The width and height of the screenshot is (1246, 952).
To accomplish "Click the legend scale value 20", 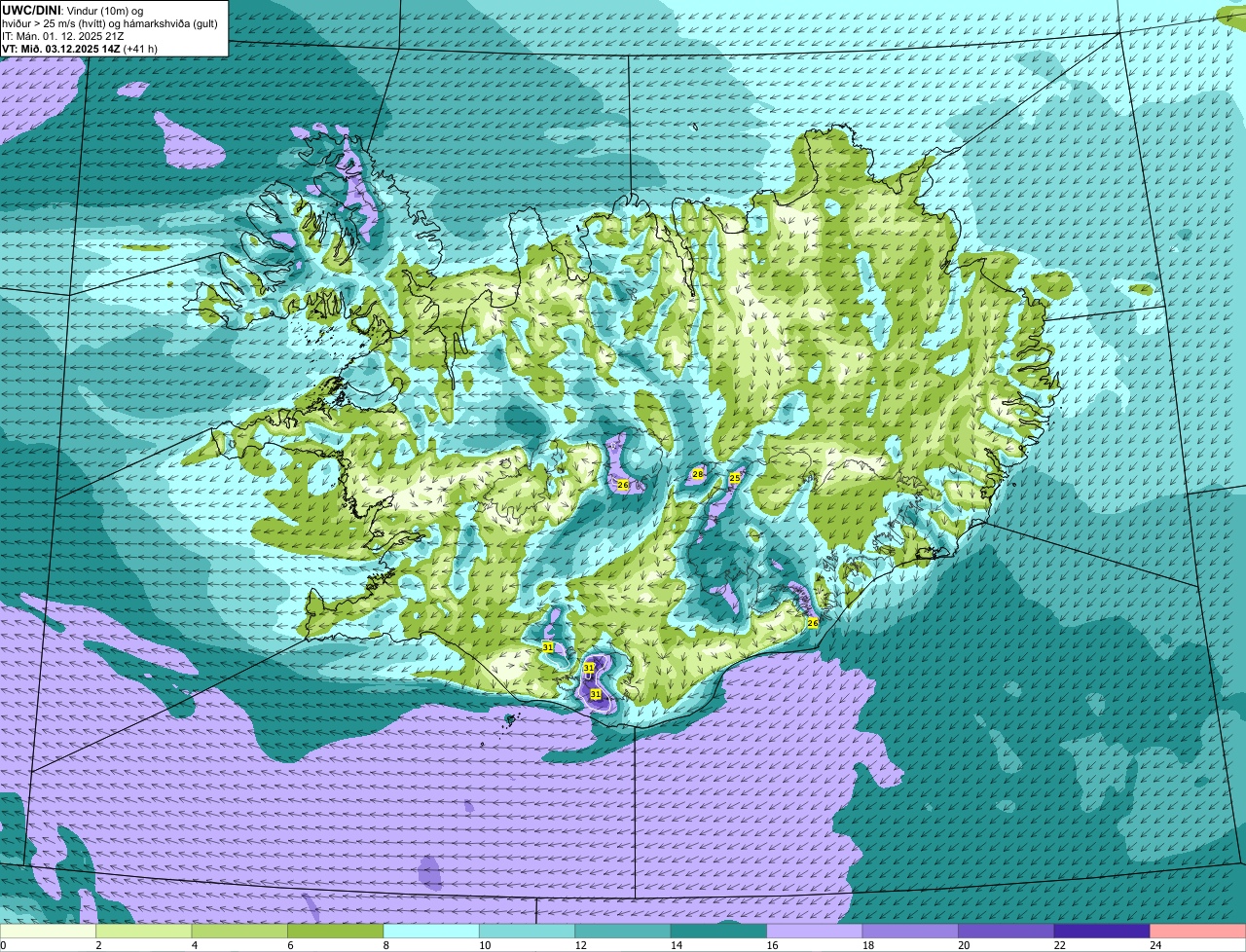I will point(964,945).
